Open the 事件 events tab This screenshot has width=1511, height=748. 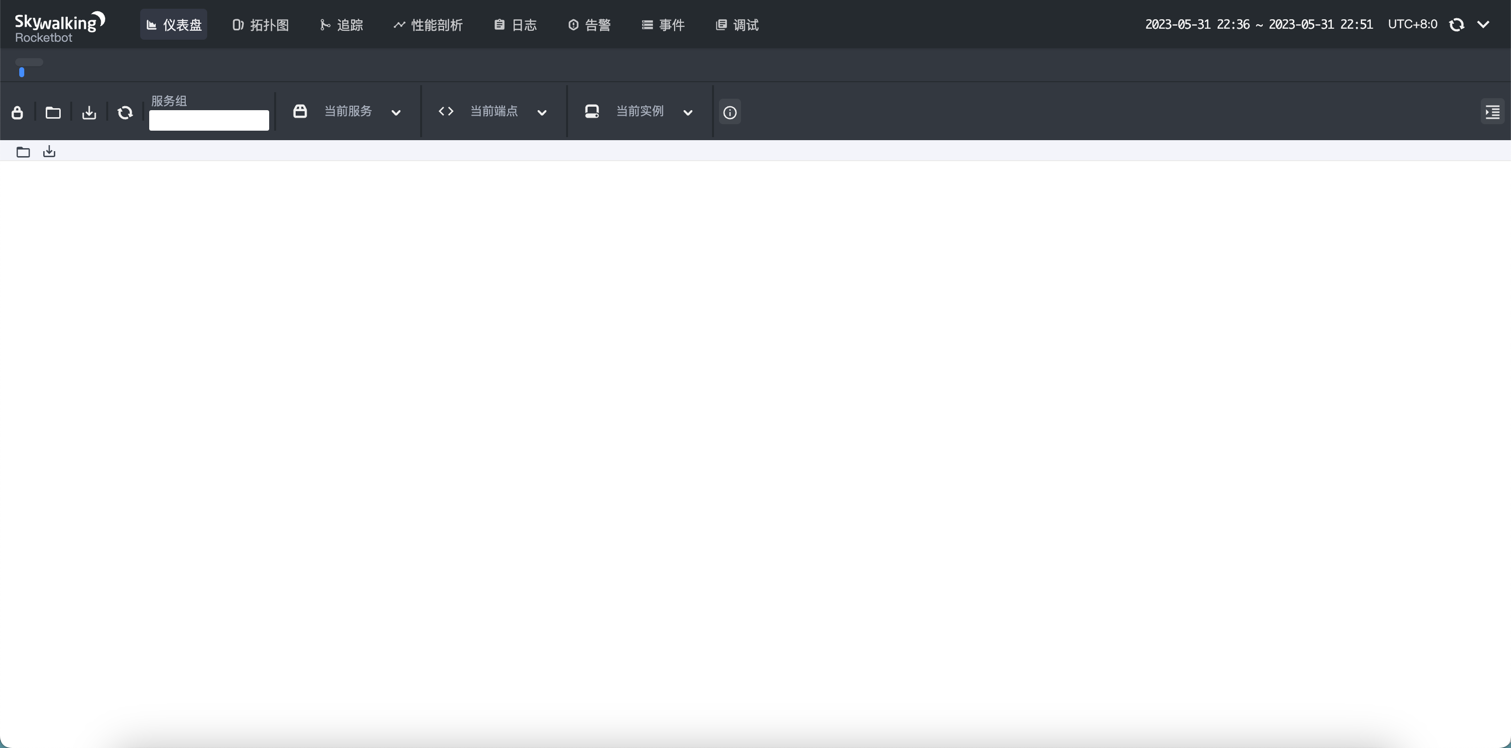(663, 25)
